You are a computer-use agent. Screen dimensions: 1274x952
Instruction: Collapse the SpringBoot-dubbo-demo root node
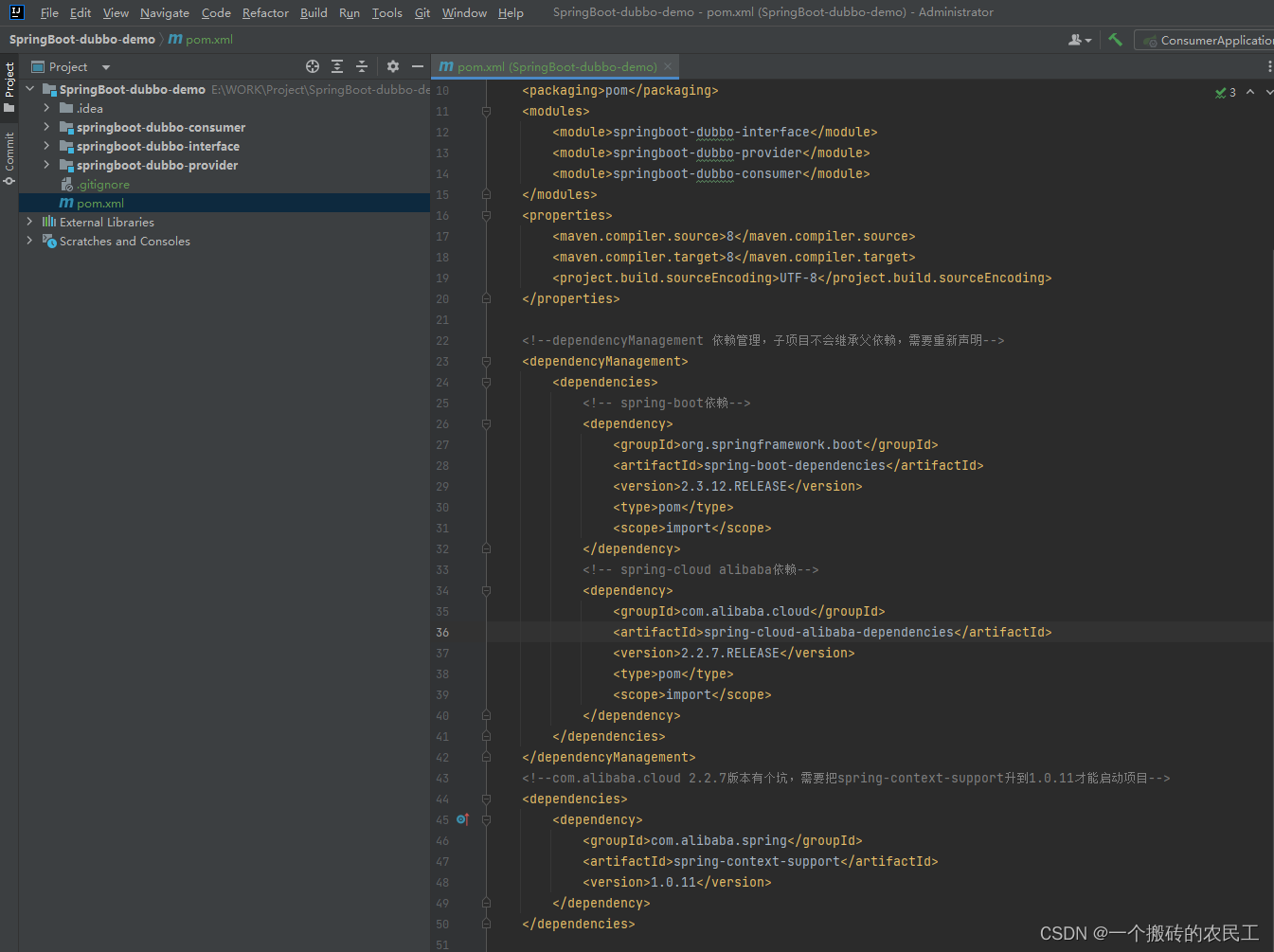[x=29, y=89]
